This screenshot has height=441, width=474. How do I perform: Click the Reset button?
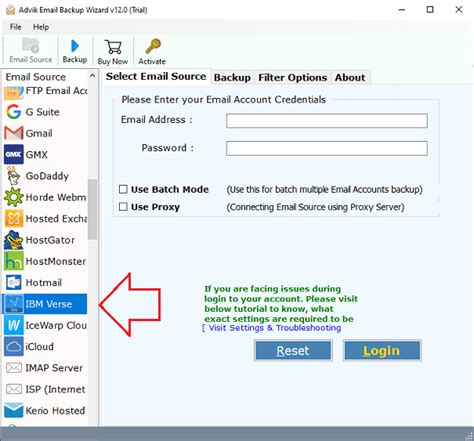coord(293,350)
